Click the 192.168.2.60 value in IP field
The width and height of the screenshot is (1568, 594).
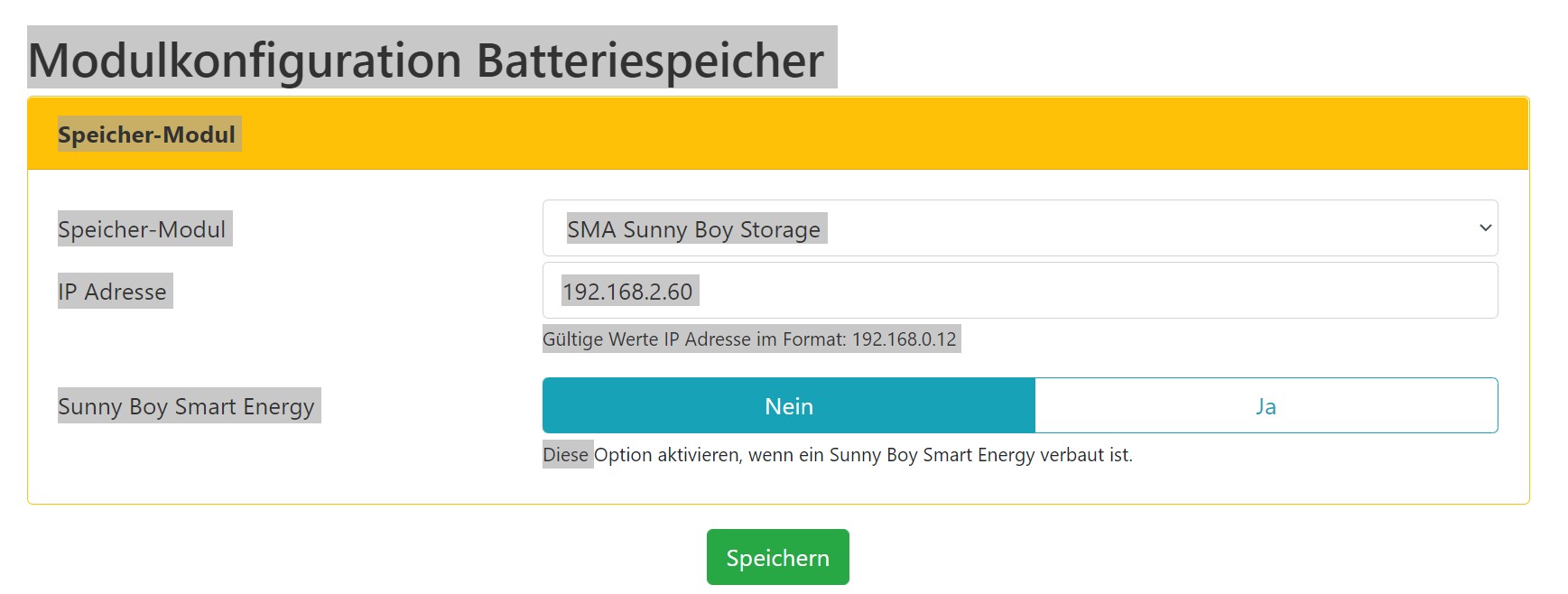point(627,292)
